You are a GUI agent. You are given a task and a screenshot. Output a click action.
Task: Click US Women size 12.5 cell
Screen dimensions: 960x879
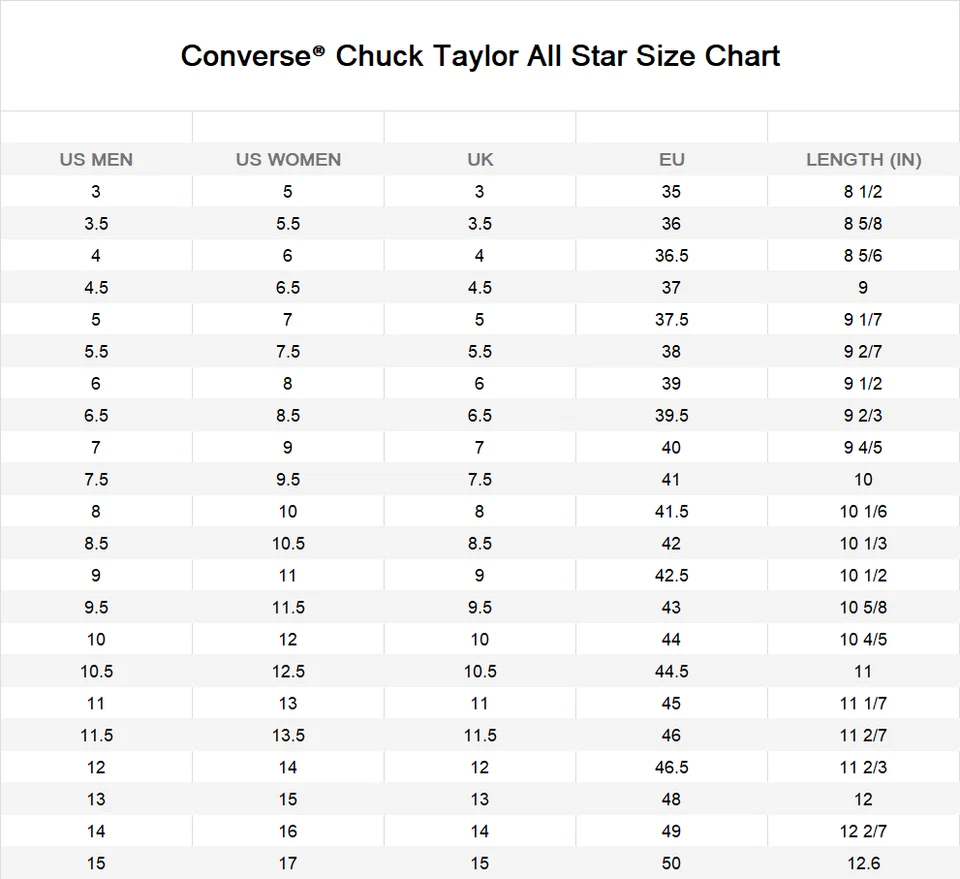click(288, 672)
